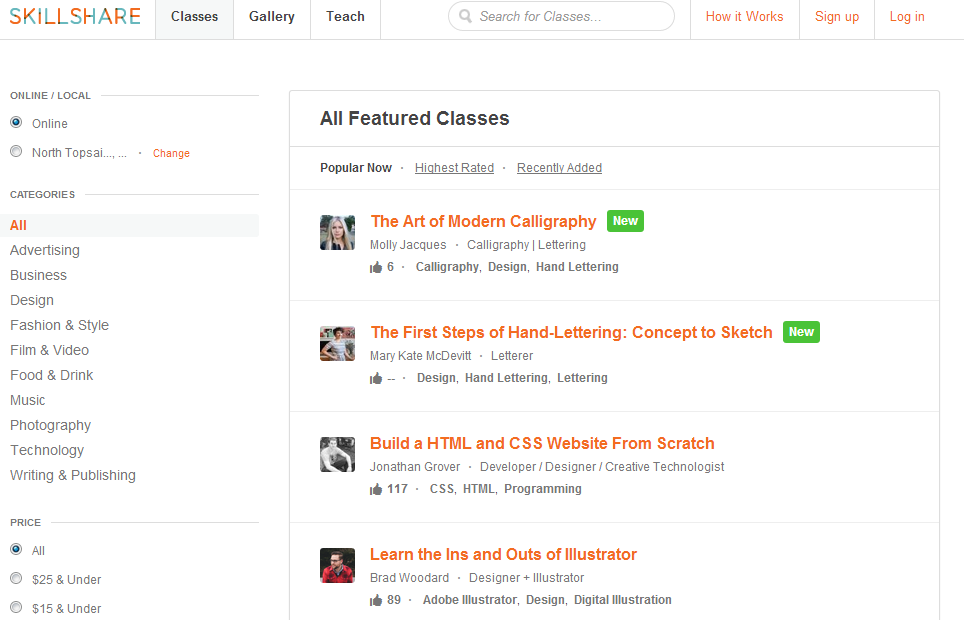Click the search magnifier icon
This screenshot has height=620, width=964.
pos(465,16)
